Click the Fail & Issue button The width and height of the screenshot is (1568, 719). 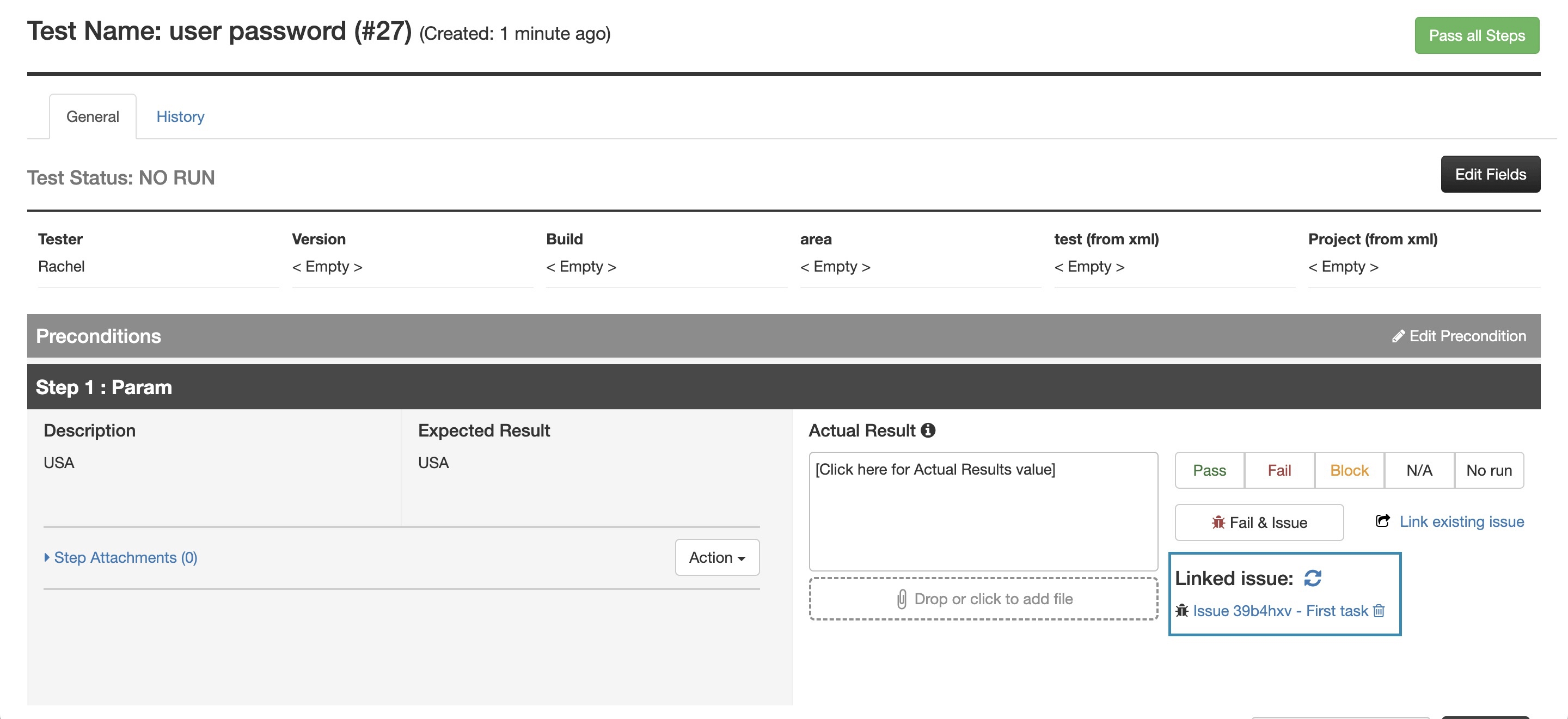click(x=1259, y=523)
